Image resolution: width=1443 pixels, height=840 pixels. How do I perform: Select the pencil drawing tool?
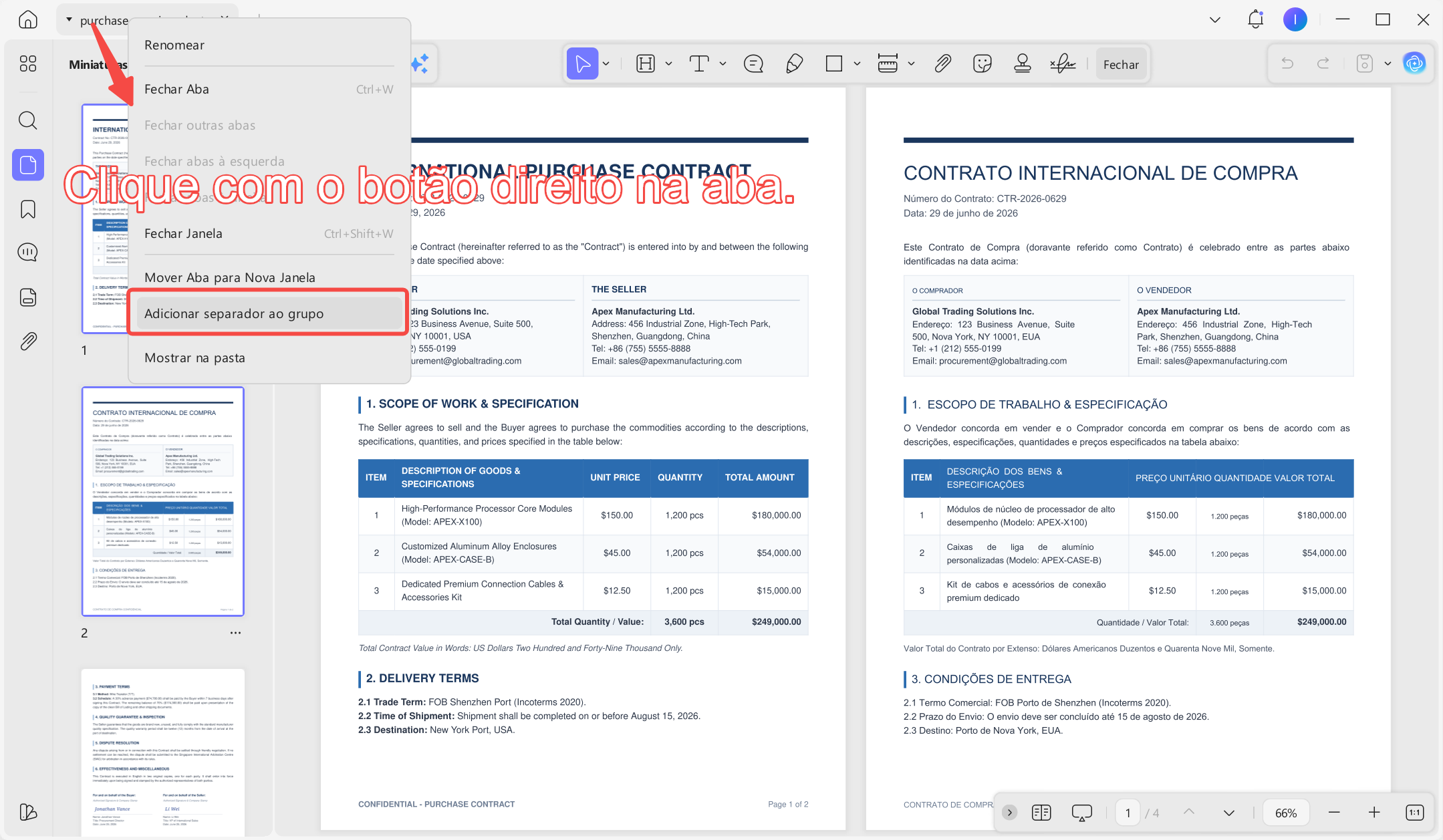coord(794,64)
